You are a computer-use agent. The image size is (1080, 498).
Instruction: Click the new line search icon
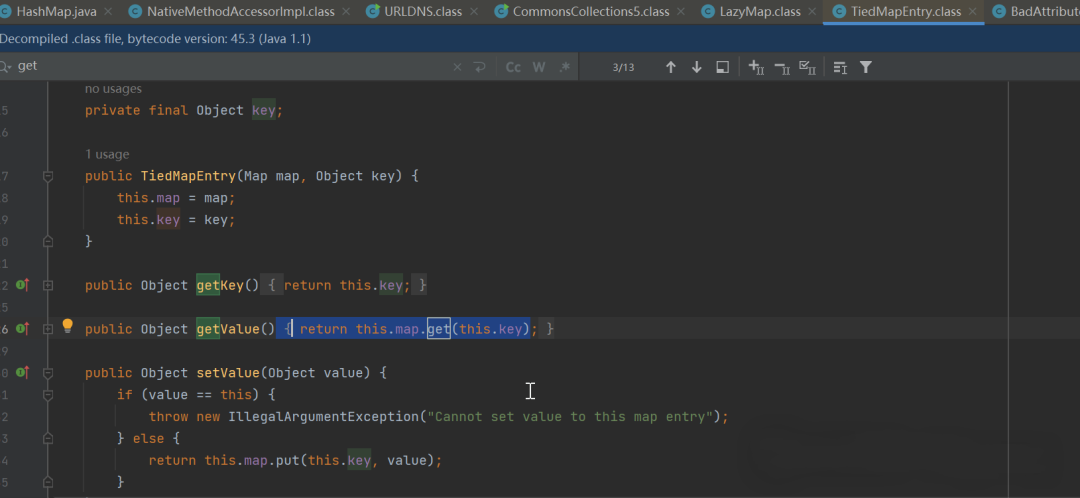click(x=479, y=67)
